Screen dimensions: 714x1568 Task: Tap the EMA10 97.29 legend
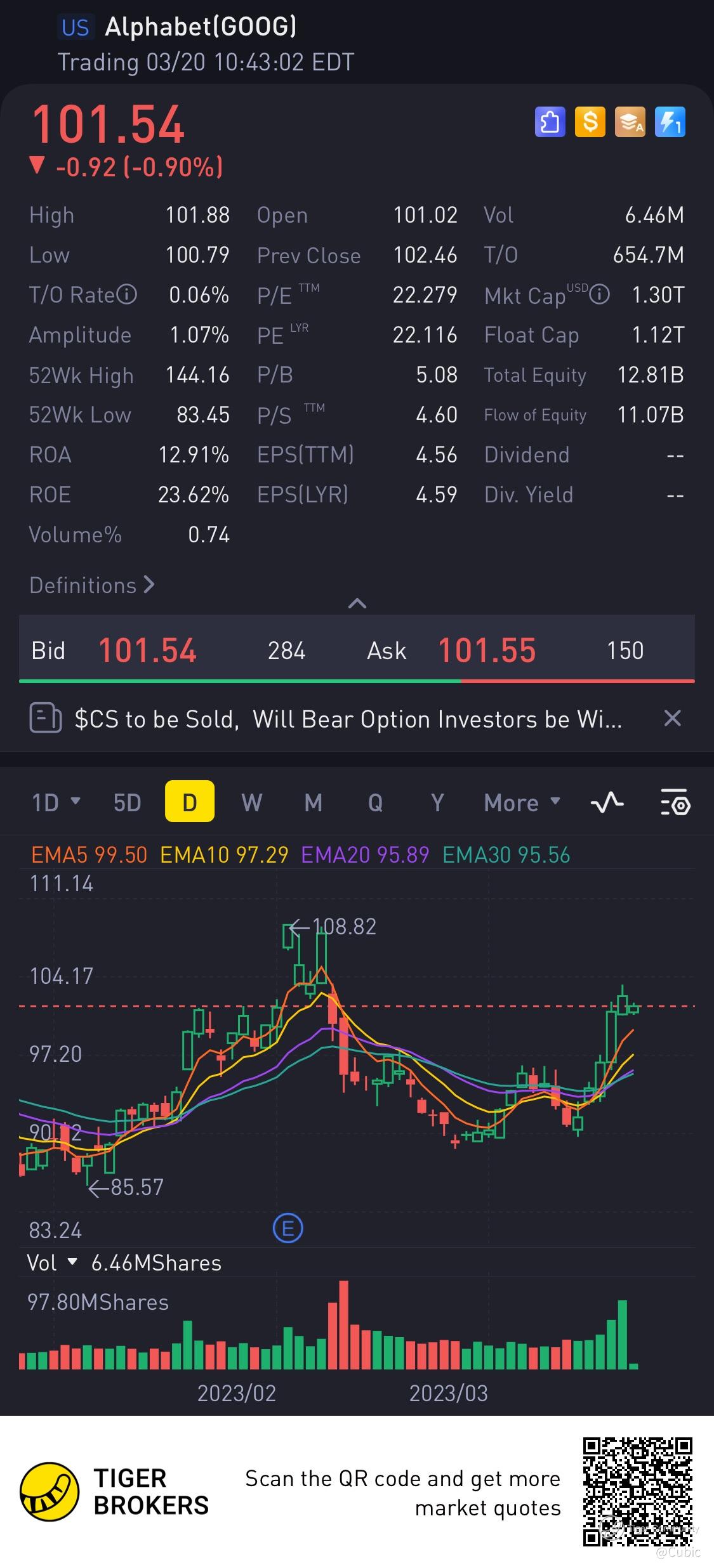tap(224, 855)
